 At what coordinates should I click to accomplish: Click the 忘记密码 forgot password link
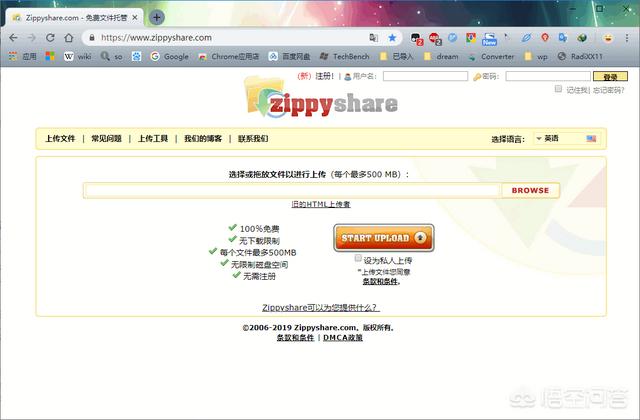(609, 90)
